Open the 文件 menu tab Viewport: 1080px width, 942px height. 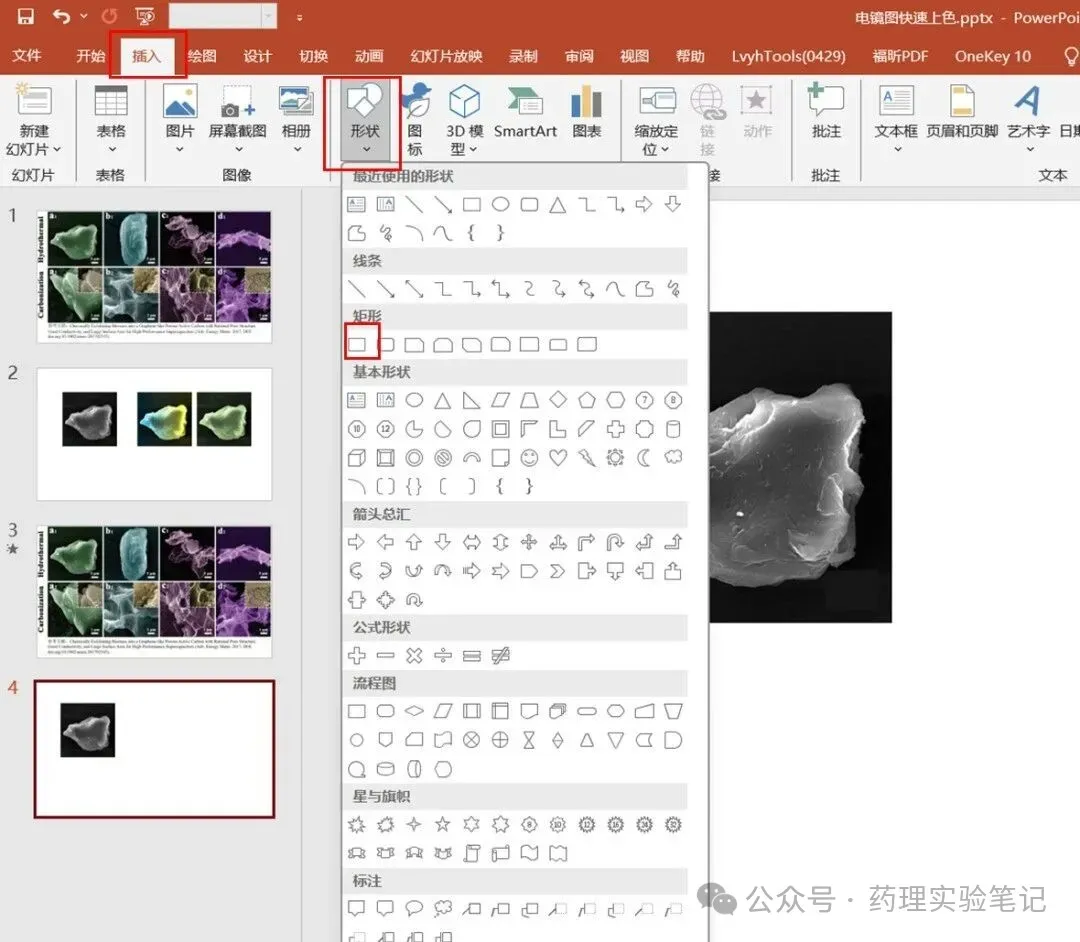[x=26, y=56]
